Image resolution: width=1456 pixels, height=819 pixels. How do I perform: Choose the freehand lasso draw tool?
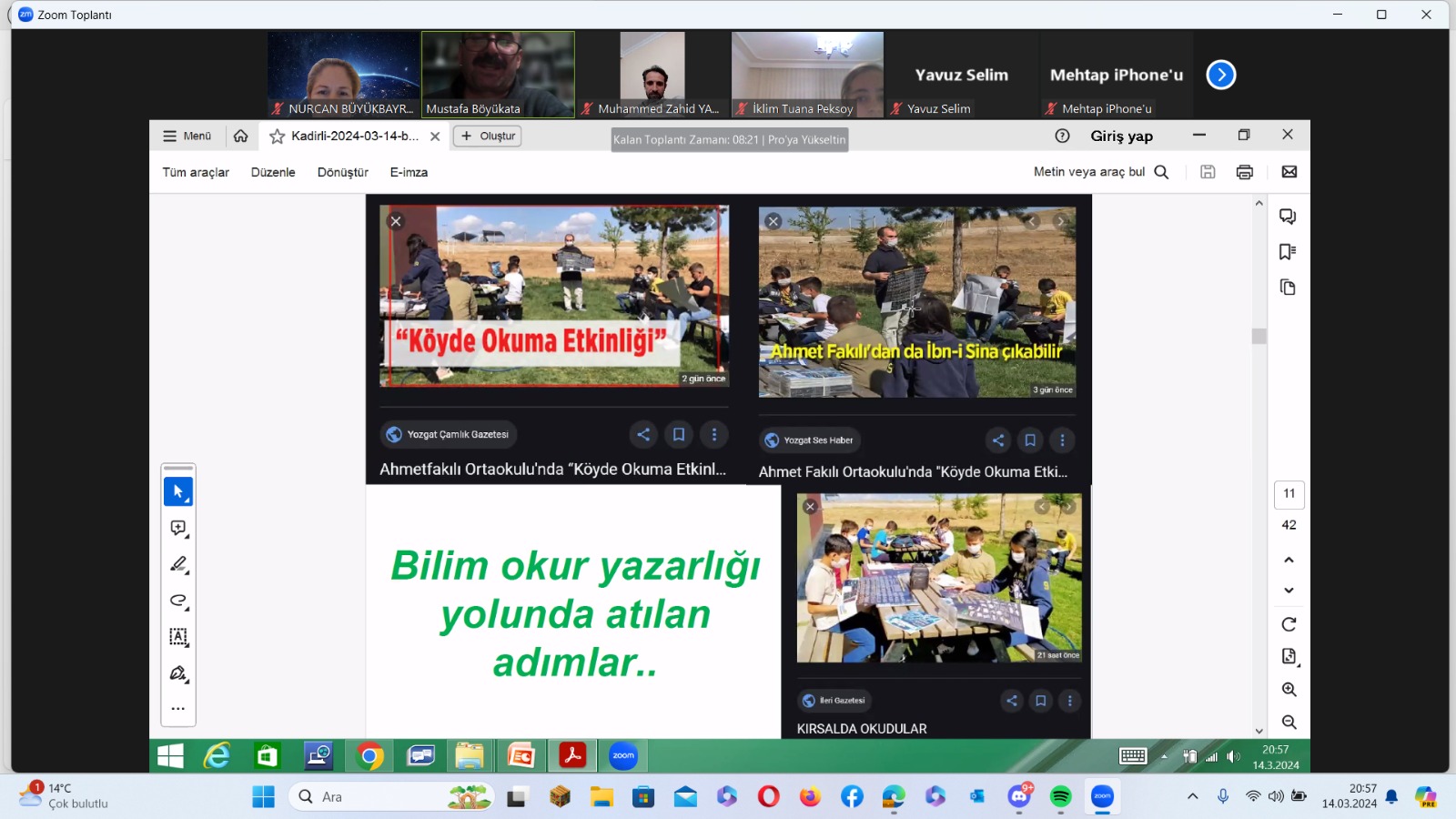pos(178,601)
